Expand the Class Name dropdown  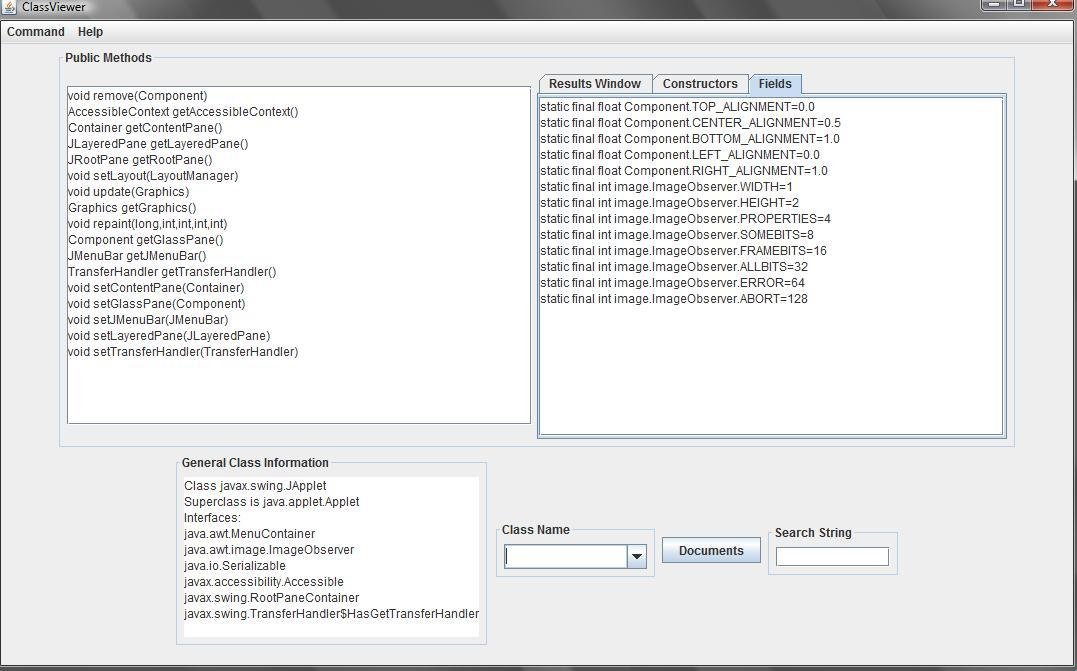tap(637, 556)
